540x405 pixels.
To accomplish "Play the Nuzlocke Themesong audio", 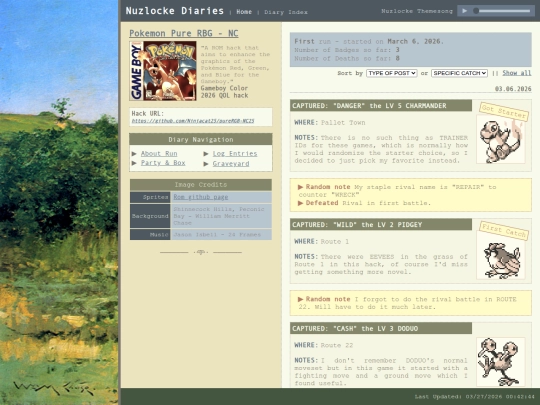I will pos(464,11).
